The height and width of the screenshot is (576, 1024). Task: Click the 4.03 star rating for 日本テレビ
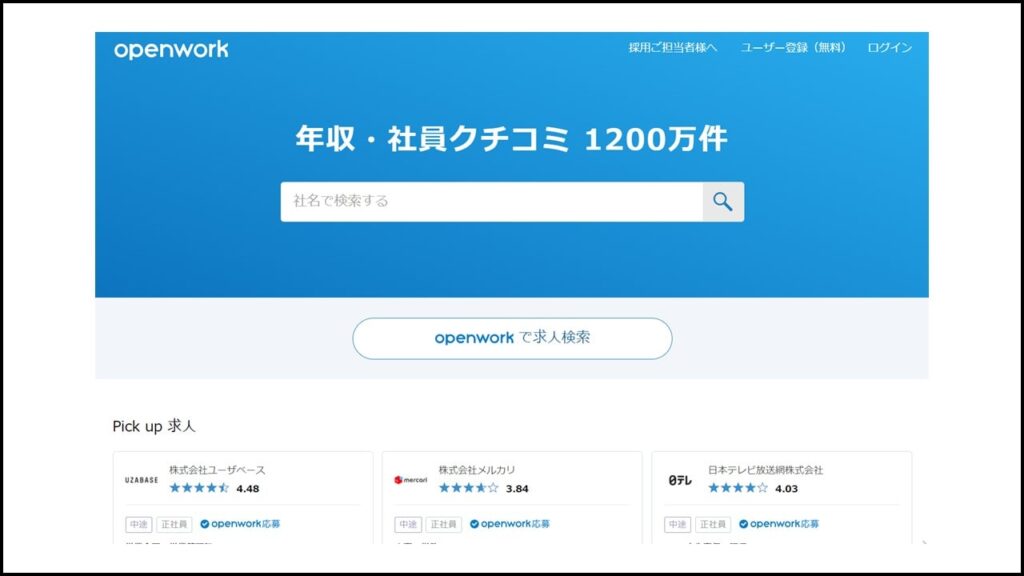click(x=753, y=488)
